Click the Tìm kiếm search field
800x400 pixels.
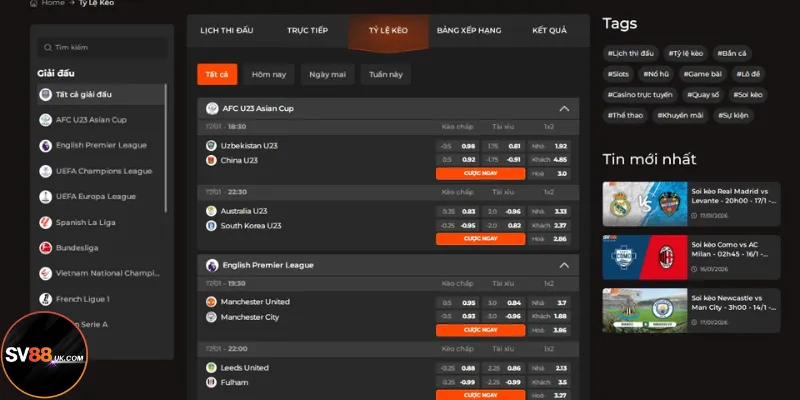coord(105,47)
